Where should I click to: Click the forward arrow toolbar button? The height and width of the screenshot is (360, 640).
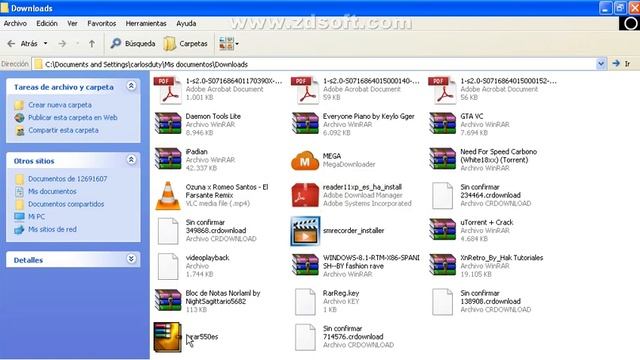tap(62, 43)
